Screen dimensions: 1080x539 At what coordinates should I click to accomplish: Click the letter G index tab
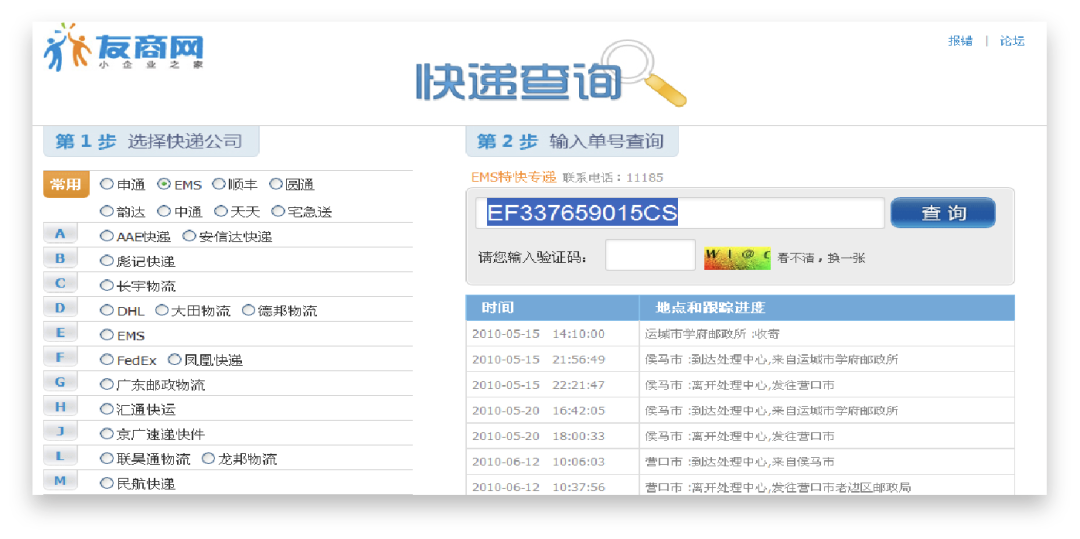pyautogui.click(x=60, y=382)
